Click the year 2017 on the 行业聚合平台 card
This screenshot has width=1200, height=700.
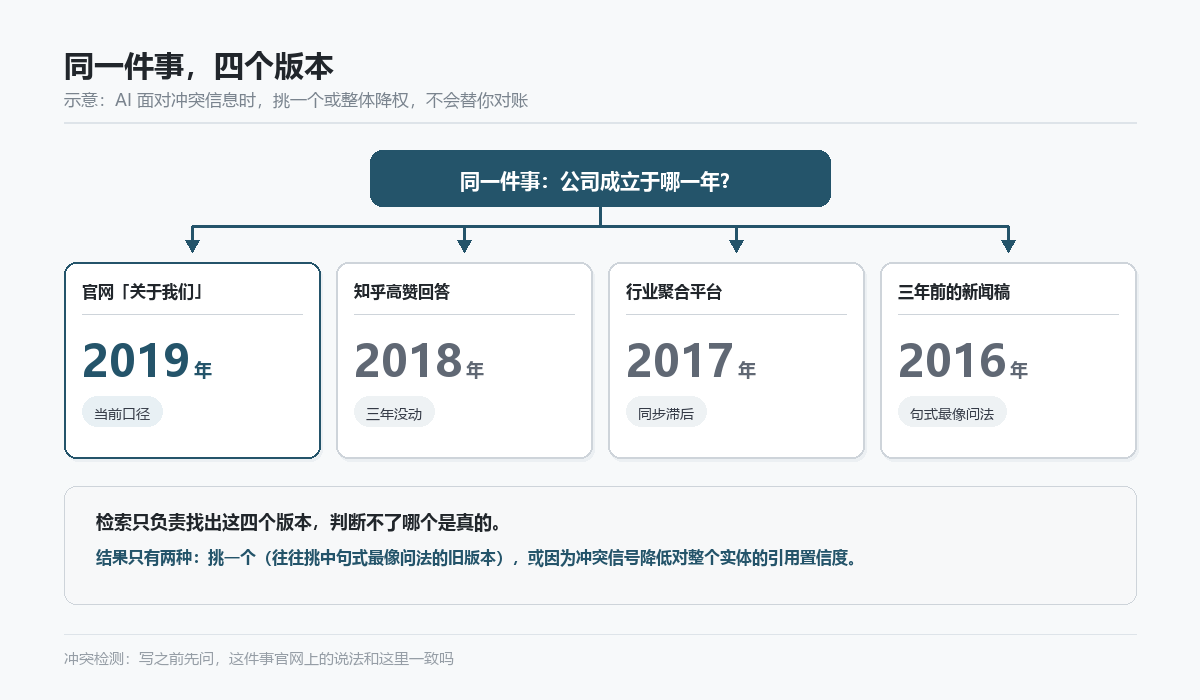680,360
